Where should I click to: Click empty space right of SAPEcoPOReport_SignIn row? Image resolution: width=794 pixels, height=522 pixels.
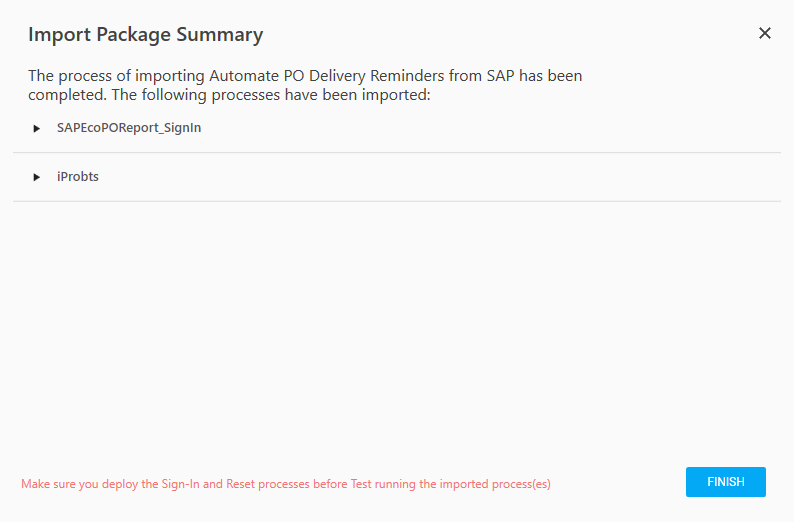click(500, 128)
